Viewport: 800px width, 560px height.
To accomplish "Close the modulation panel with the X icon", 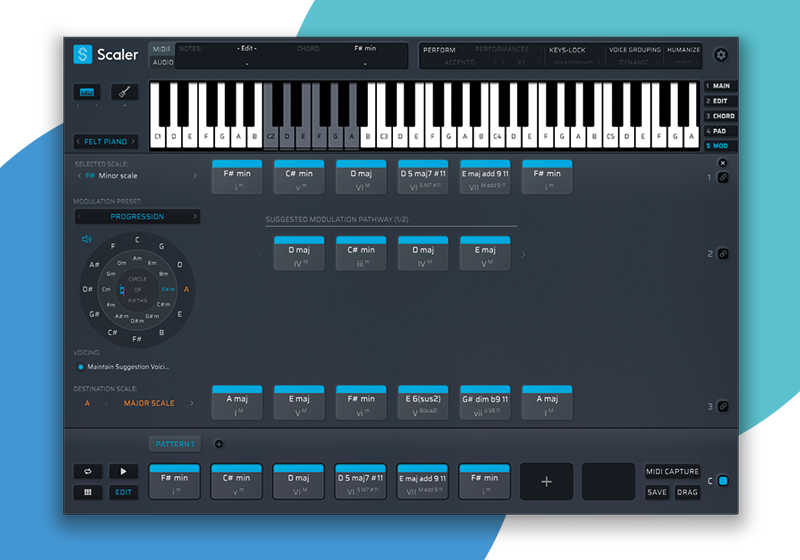I will click(x=722, y=163).
